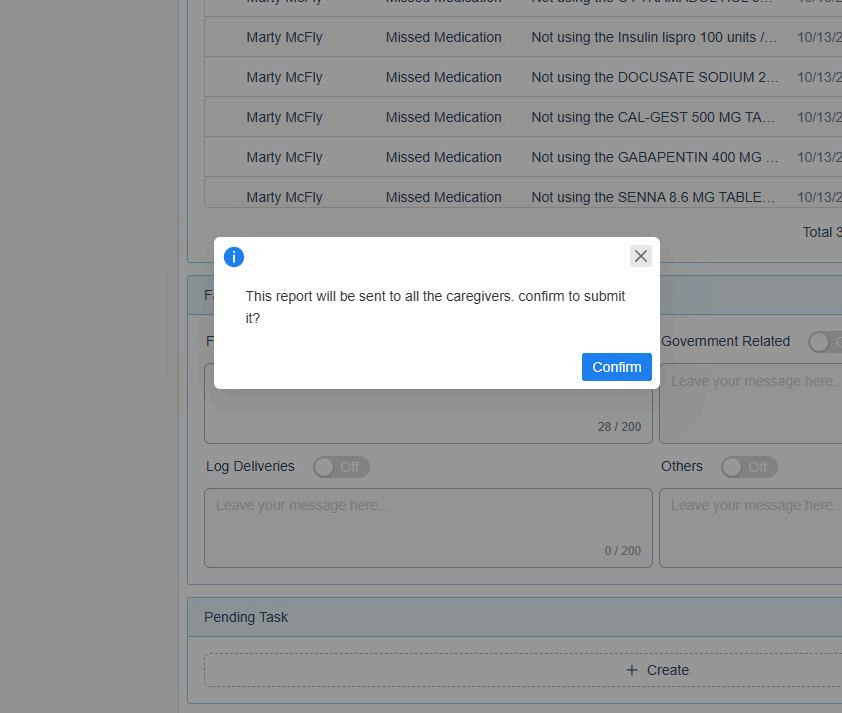Click Marty McFly in the GABAPENTIN row

point(284,157)
